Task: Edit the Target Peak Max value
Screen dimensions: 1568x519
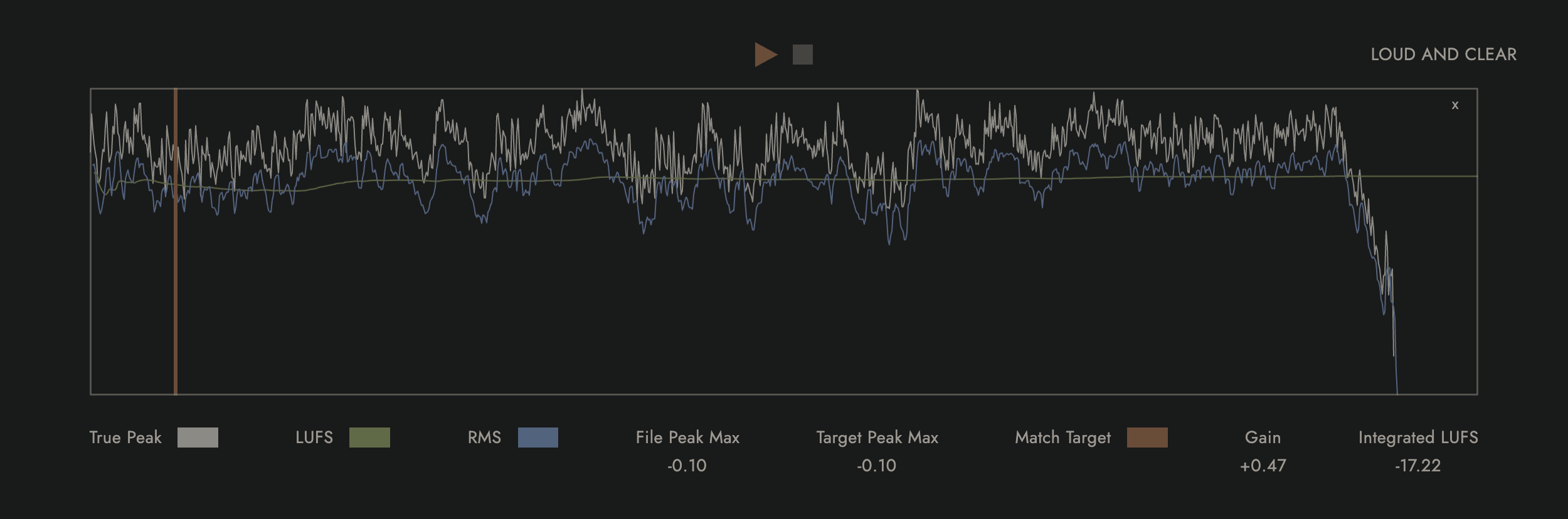Action: pyautogui.click(x=876, y=466)
